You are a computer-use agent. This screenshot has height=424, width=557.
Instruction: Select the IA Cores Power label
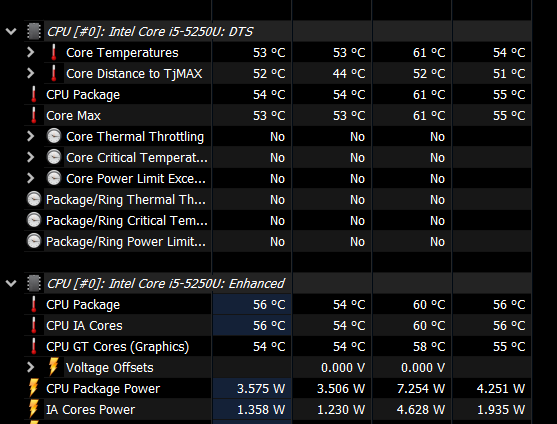coord(91,409)
